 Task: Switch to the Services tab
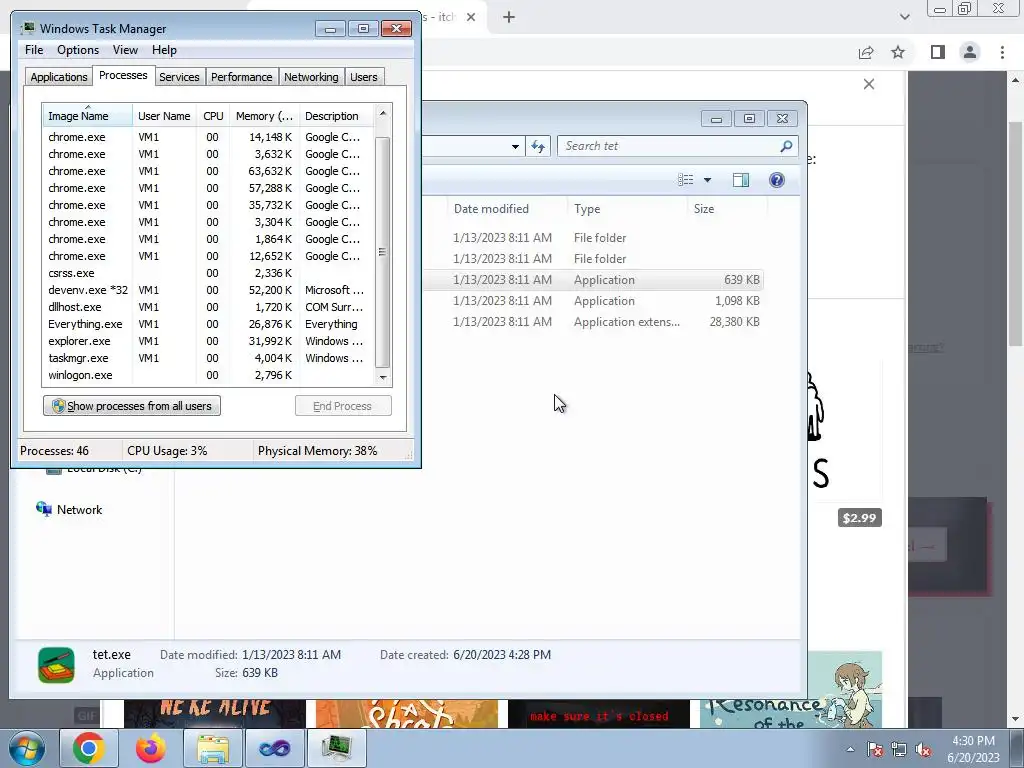(x=179, y=77)
